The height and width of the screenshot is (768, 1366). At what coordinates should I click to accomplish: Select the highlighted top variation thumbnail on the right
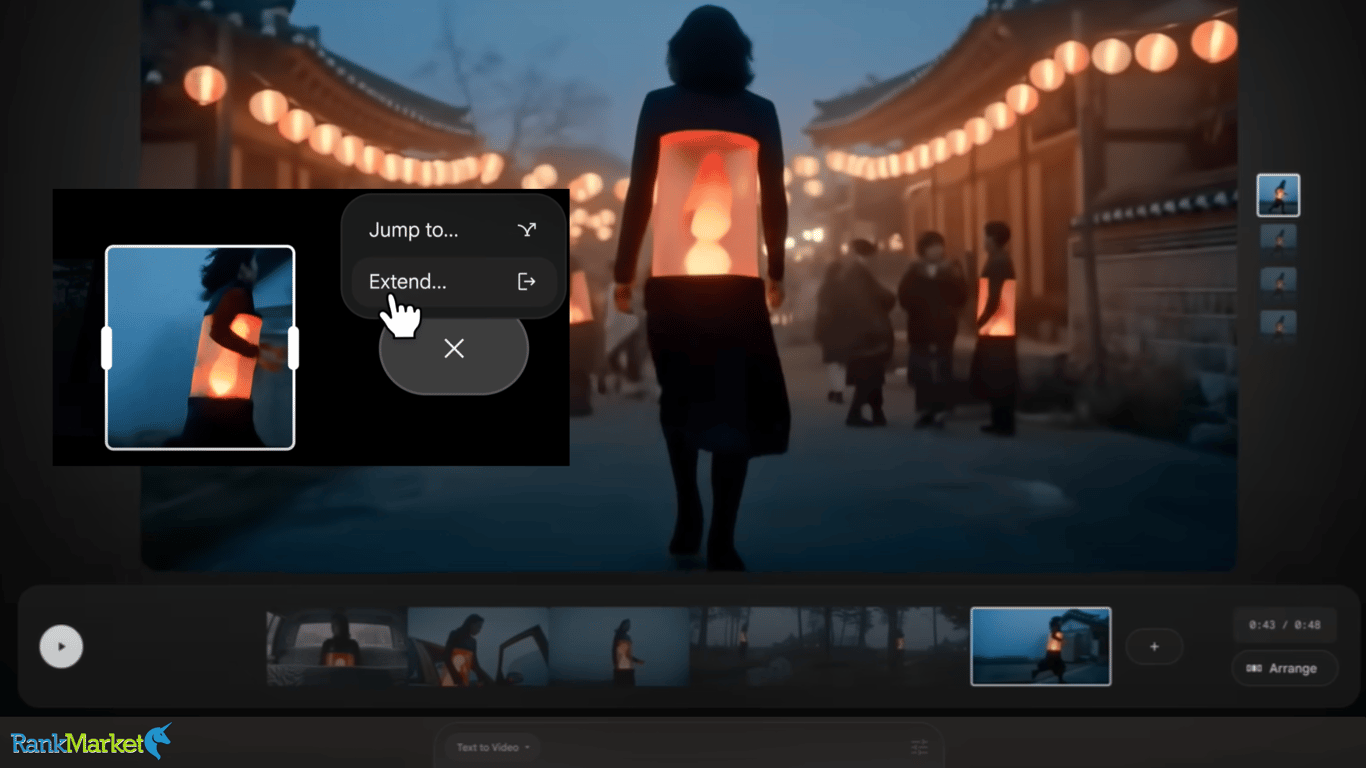tap(1278, 195)
